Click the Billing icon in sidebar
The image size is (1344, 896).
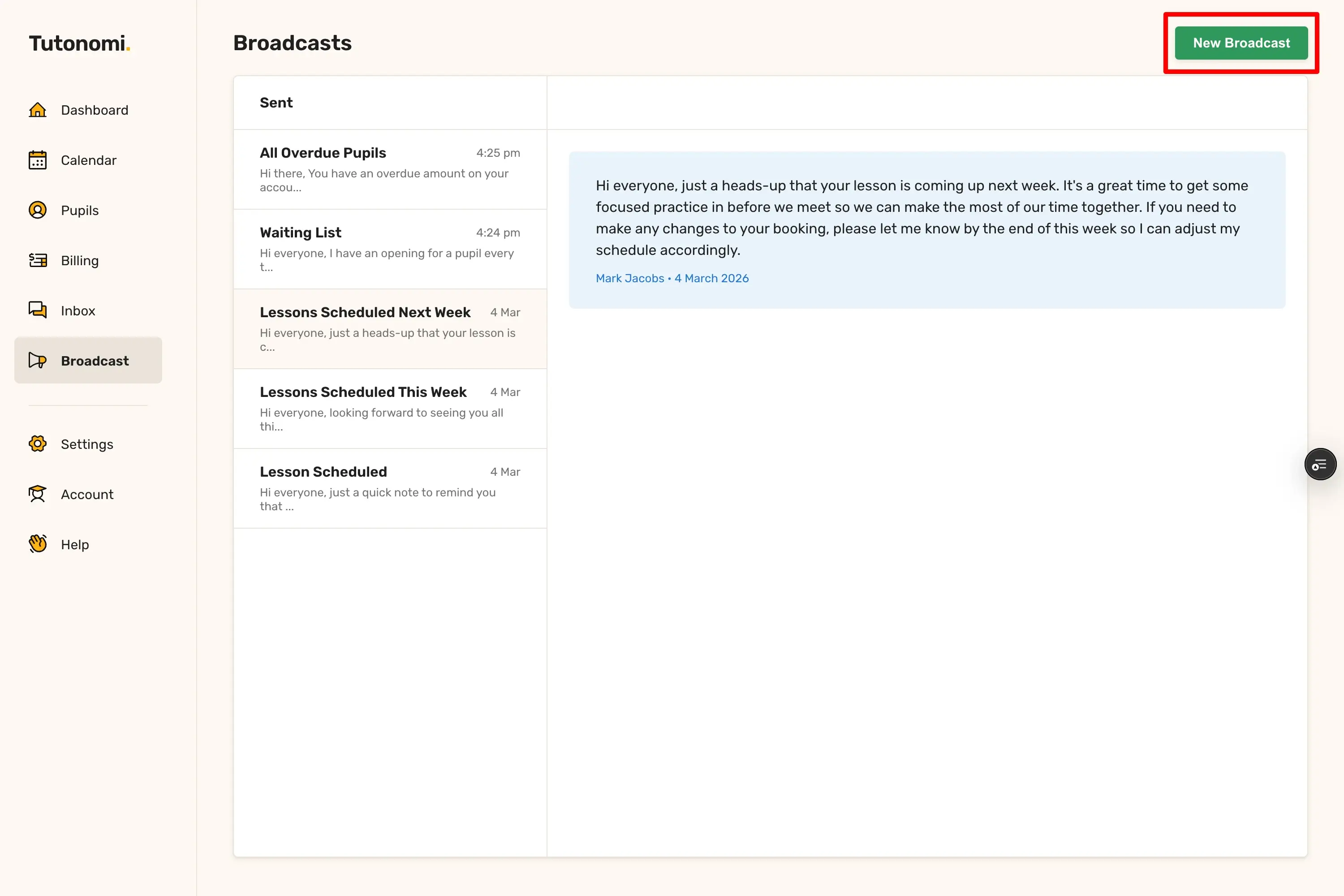pos(38,261)
